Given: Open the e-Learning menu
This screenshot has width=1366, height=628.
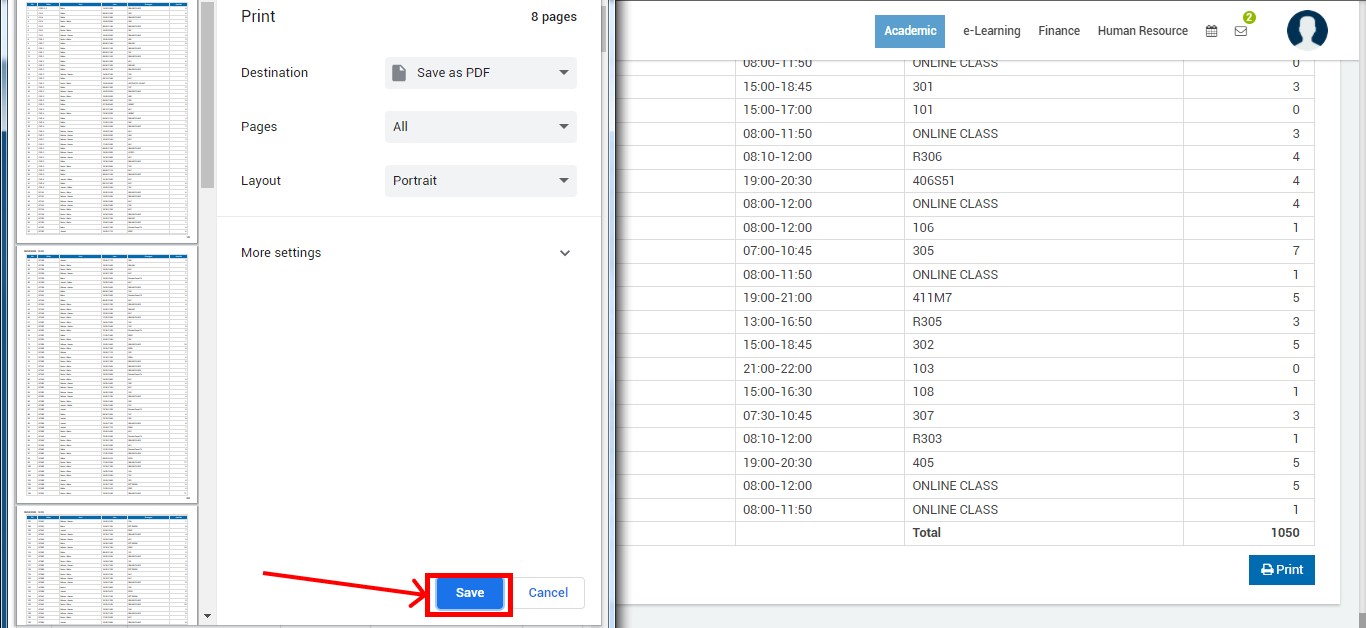Looking at the screenshot, I should [991, 31].
